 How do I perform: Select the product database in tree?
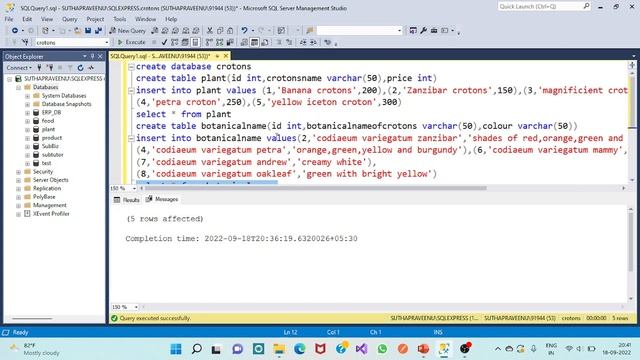(52, 138)
